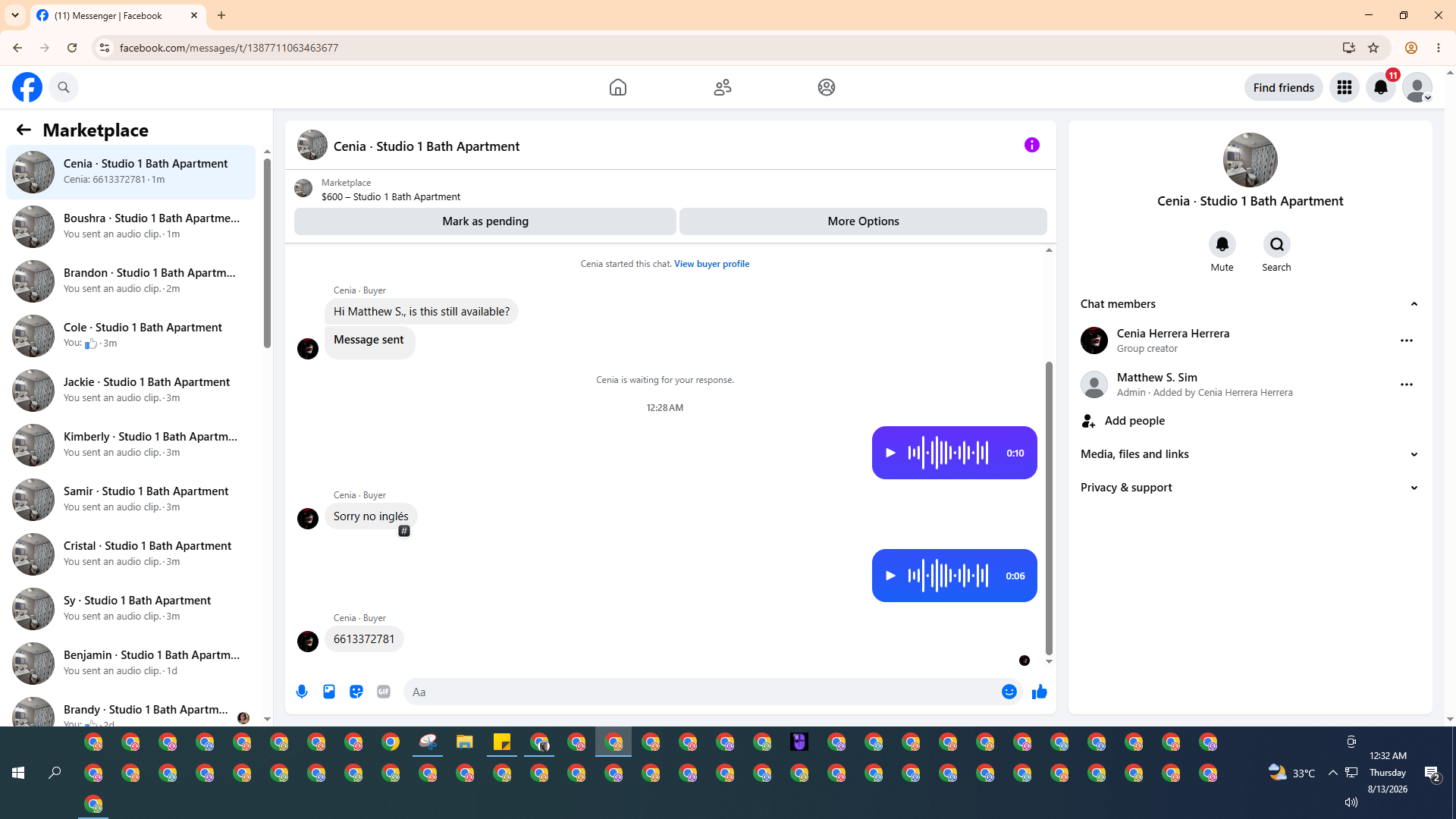This screenshot has width=1456, height=819.
Task: Play the 0:06 audio clip
Action: point(891,576)
